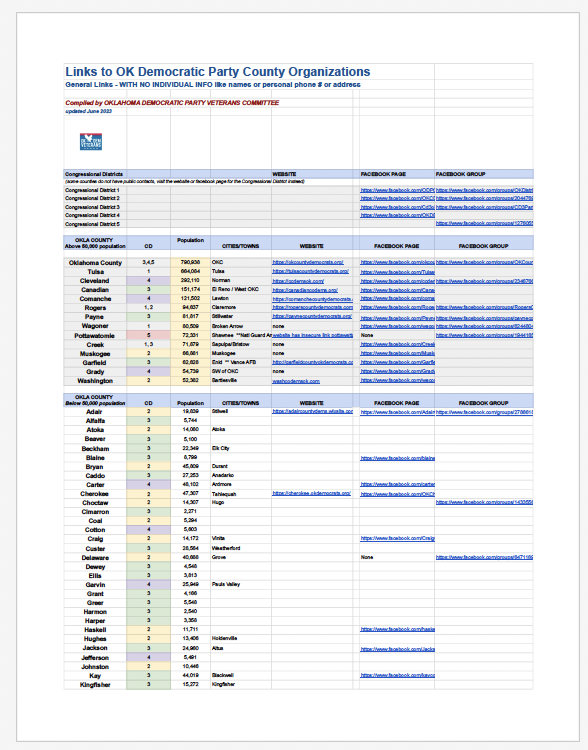The image size is (588, 750).
Task: Open Haskell county Facebook page link
Action: click(x=397, y=629)
